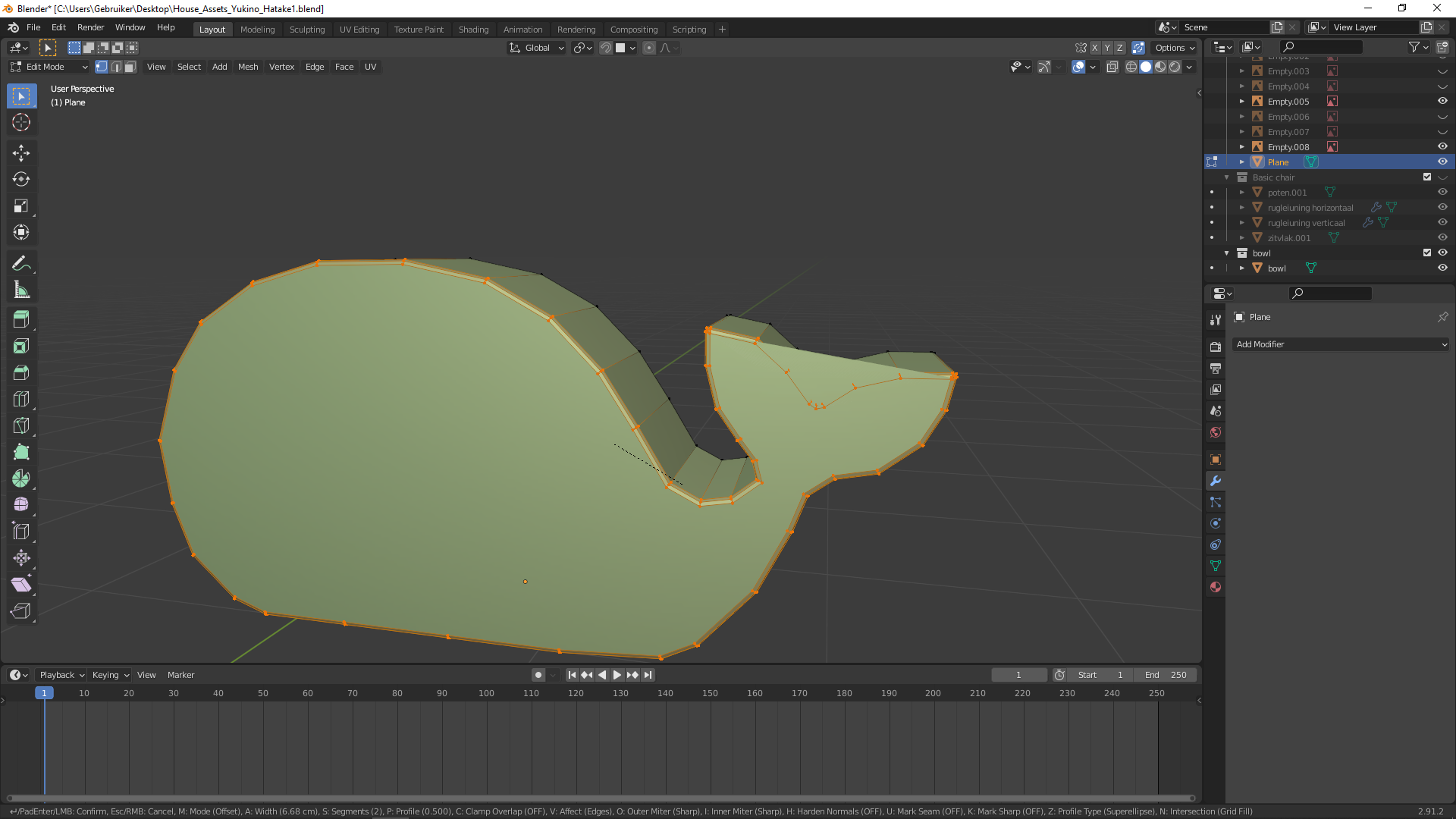
Task: Choose the Loop Cut tool
Action: pos(21,400)
